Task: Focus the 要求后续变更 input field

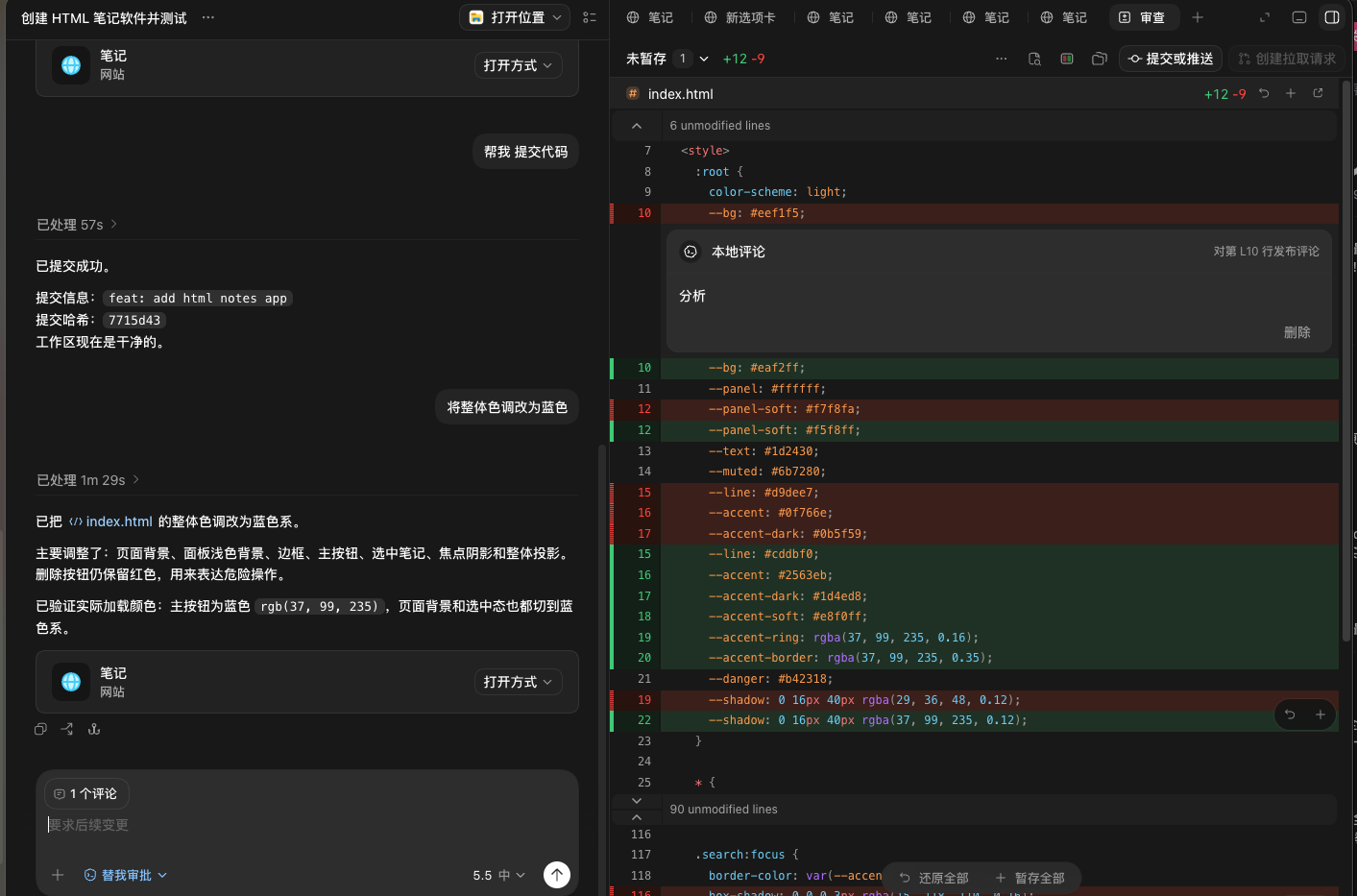Action: click(307, 825)
